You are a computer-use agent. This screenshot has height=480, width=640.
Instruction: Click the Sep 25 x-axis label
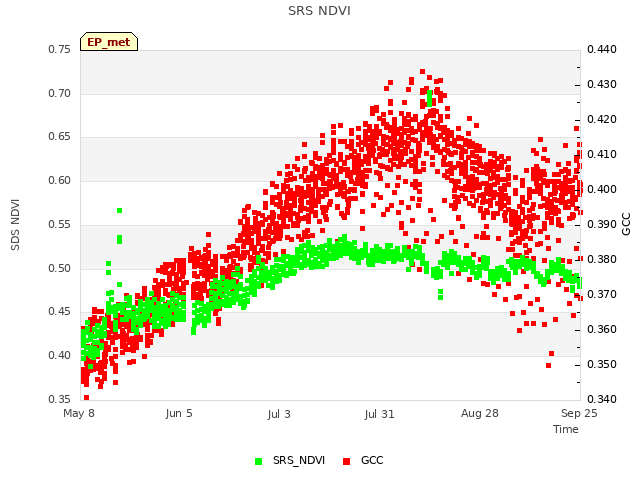(579, 413)
